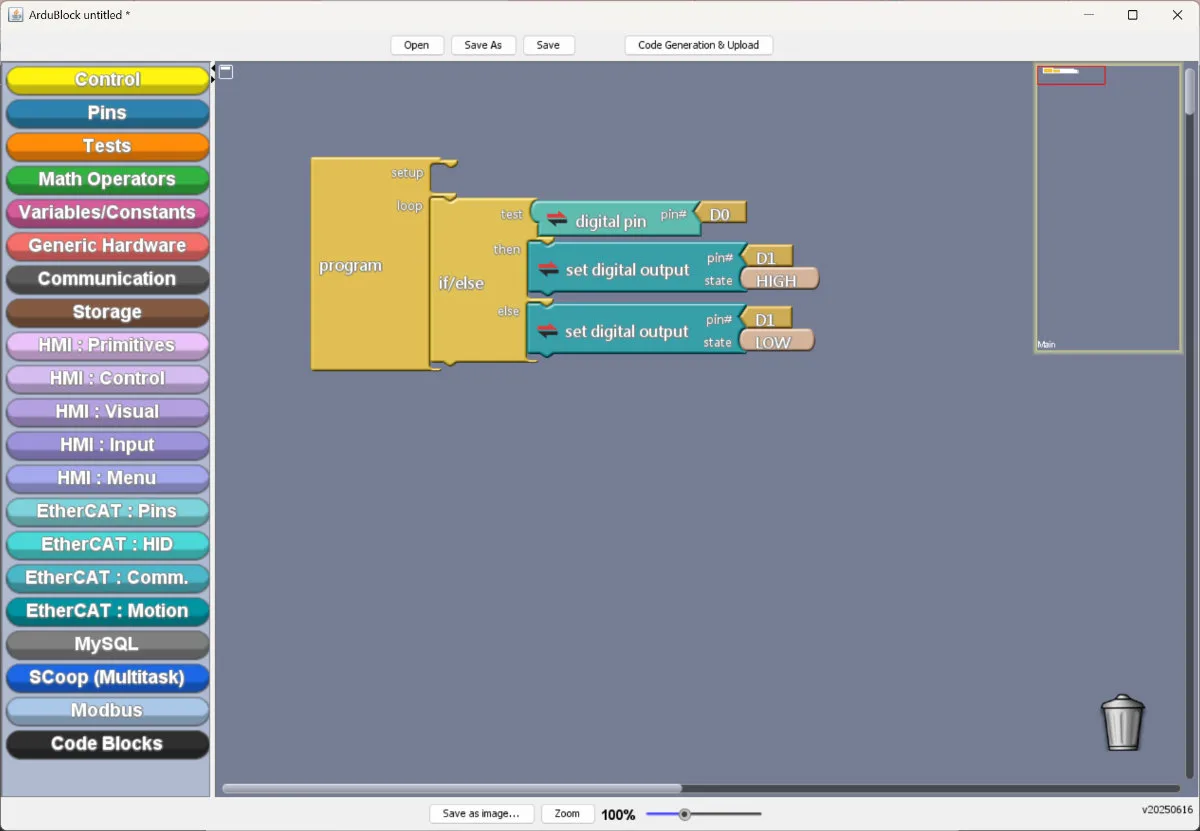This screenshot has width=1200, height=831.
Task: Collapse the block drawer sidebar arrows
Action: coord(212,73)
